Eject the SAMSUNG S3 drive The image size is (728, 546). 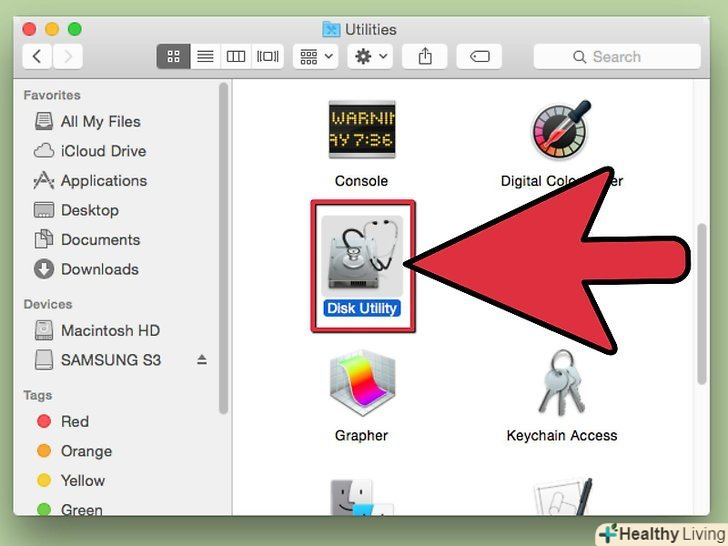pos(202,360)
